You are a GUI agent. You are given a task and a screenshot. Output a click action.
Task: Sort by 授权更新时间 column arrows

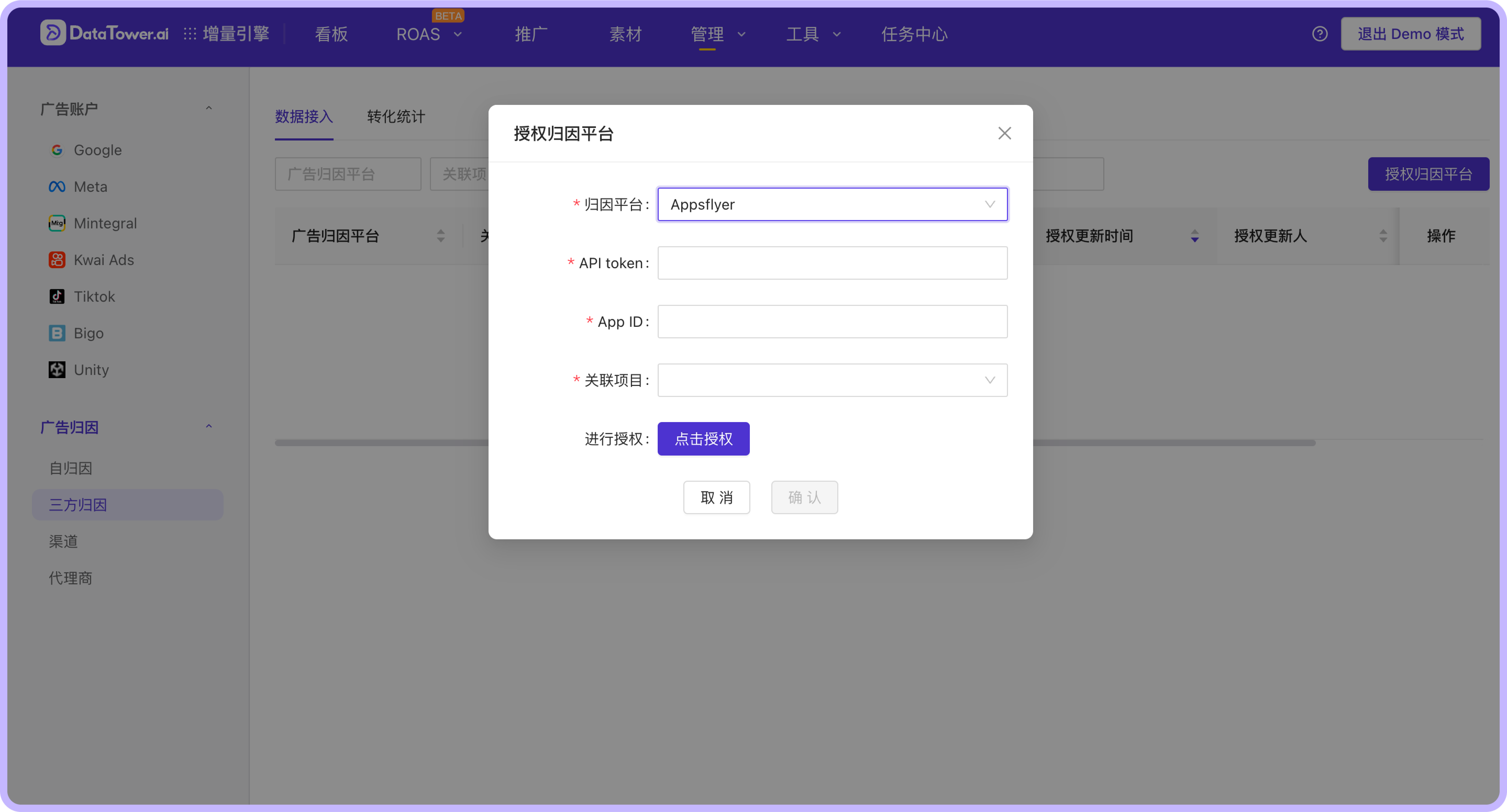click(1195, 236)
